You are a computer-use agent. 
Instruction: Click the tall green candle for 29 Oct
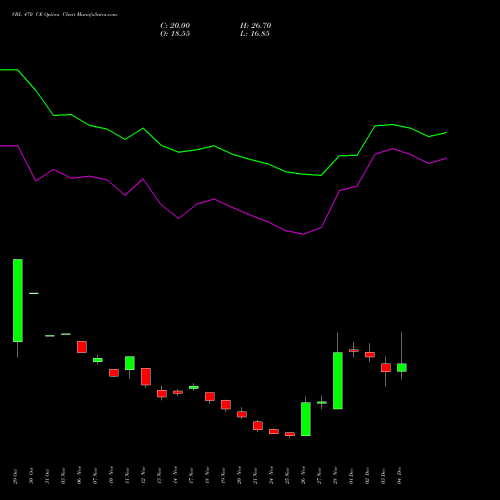18,300
